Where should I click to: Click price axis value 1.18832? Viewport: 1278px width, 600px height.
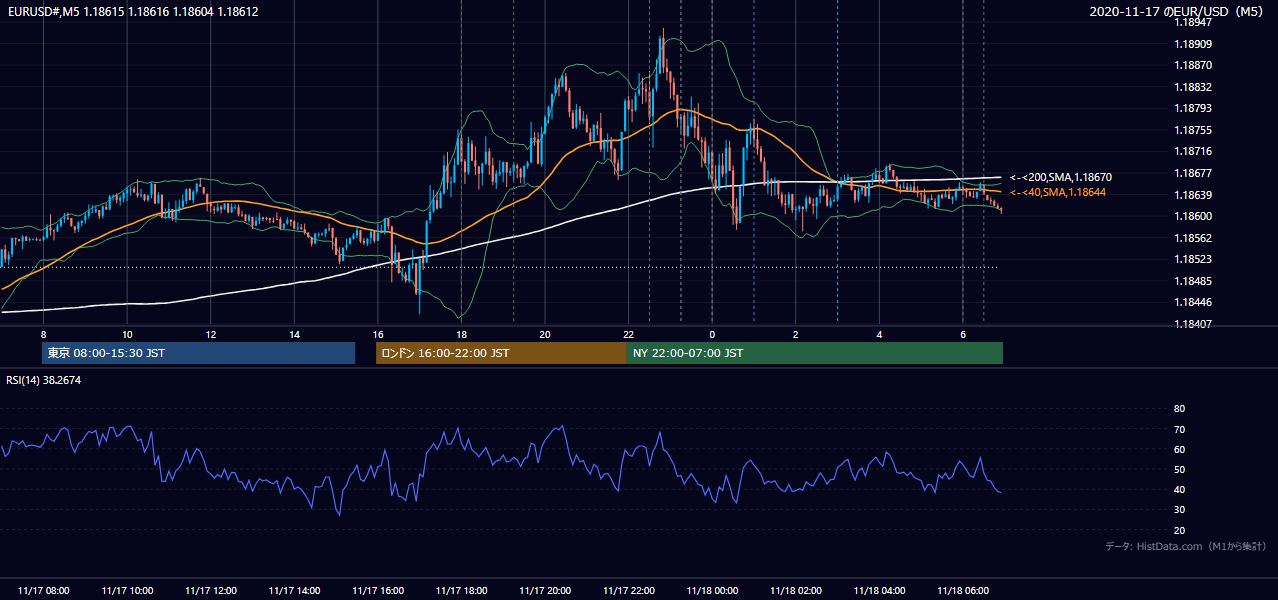(x=1192, y=87)
